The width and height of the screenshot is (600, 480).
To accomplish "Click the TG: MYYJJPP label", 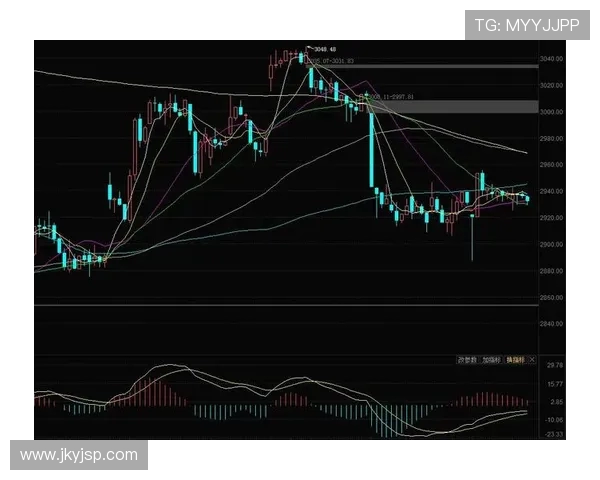I will 526,25.
